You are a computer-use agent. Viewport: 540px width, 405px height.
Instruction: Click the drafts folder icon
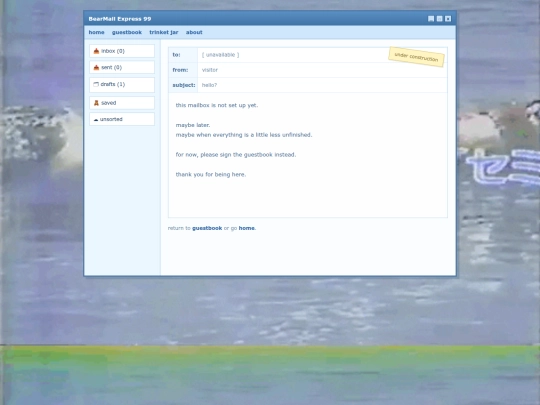point(96,84)
